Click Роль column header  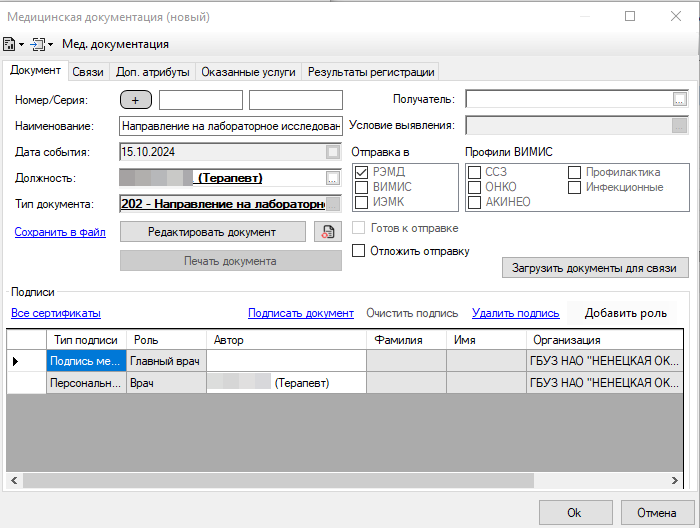pos(166,340)
